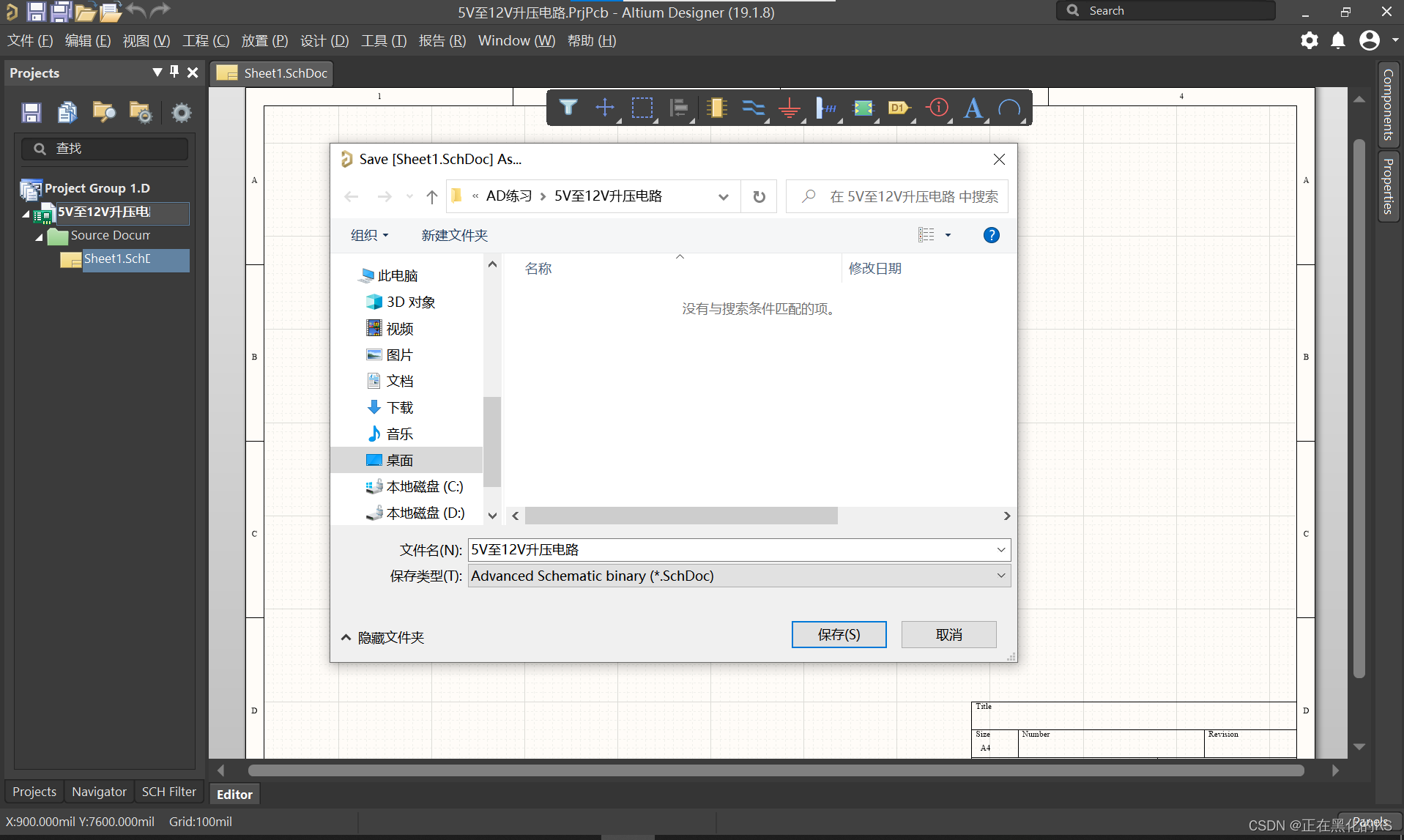Choose the move/crosshair tool in schematic toolbar
Viewport: 1404px width, 840px height.
tap(605, 108)
